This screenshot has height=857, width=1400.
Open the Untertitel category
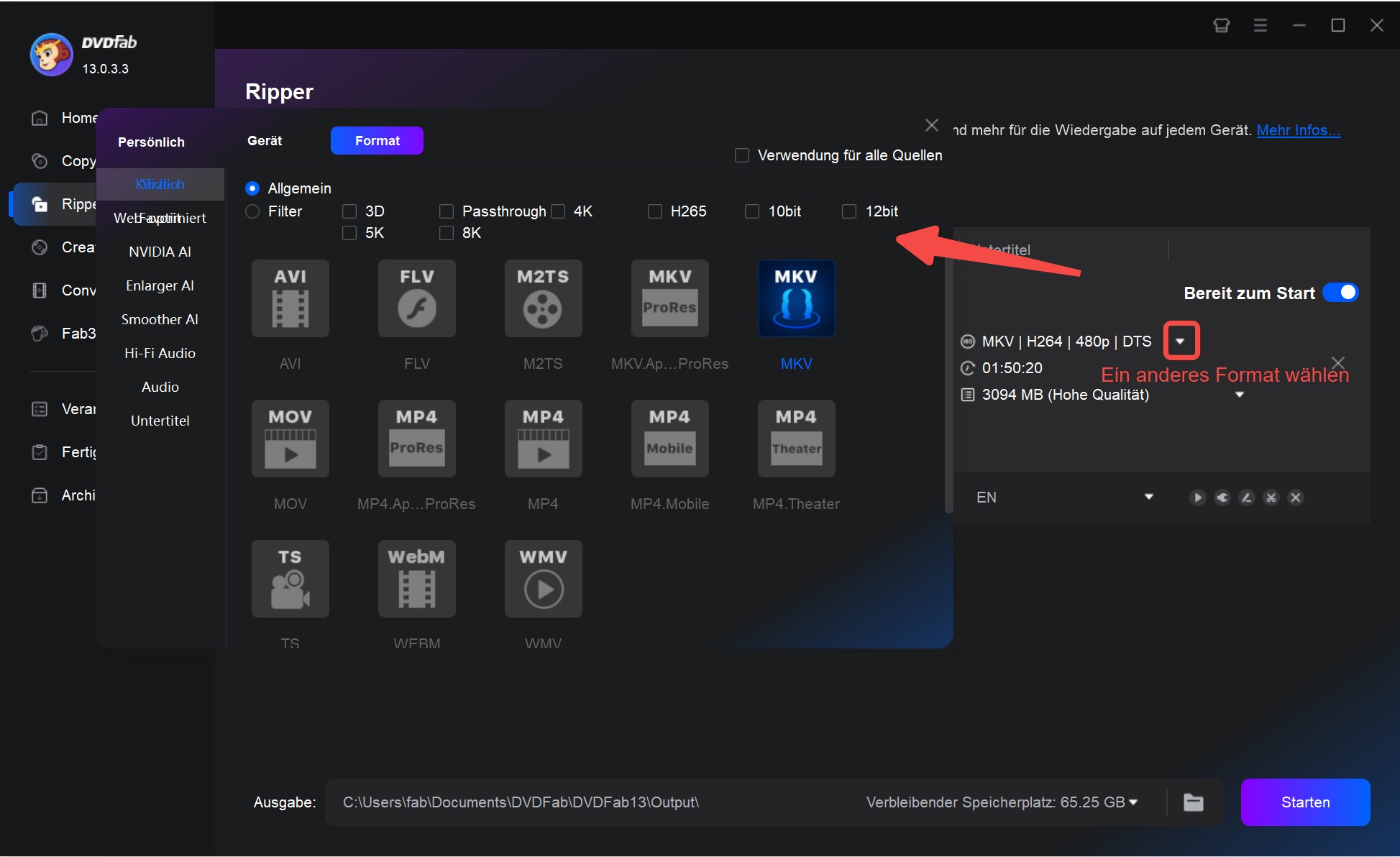[x=160, y=421]
